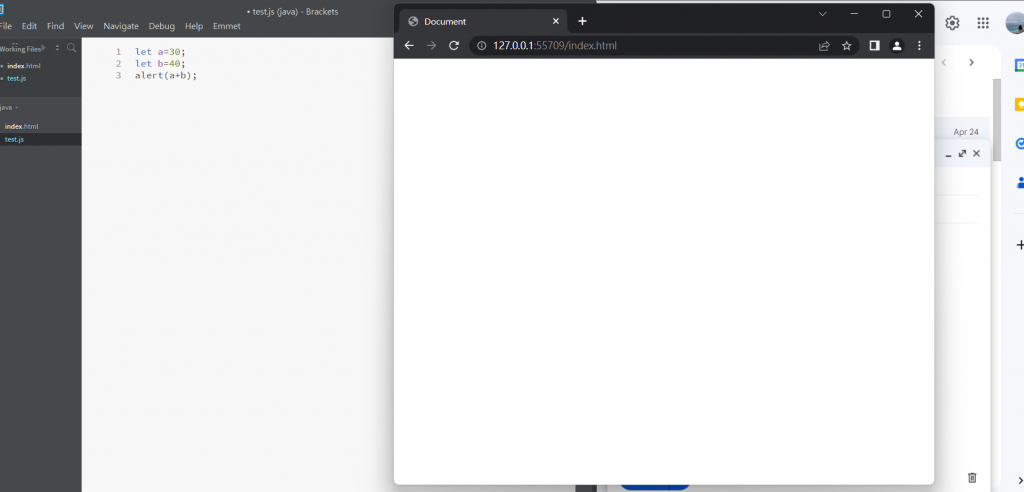The image size is (1024, 492).
Task: Open the Debug menu in Brackets
Action: [x=161, y=26]
